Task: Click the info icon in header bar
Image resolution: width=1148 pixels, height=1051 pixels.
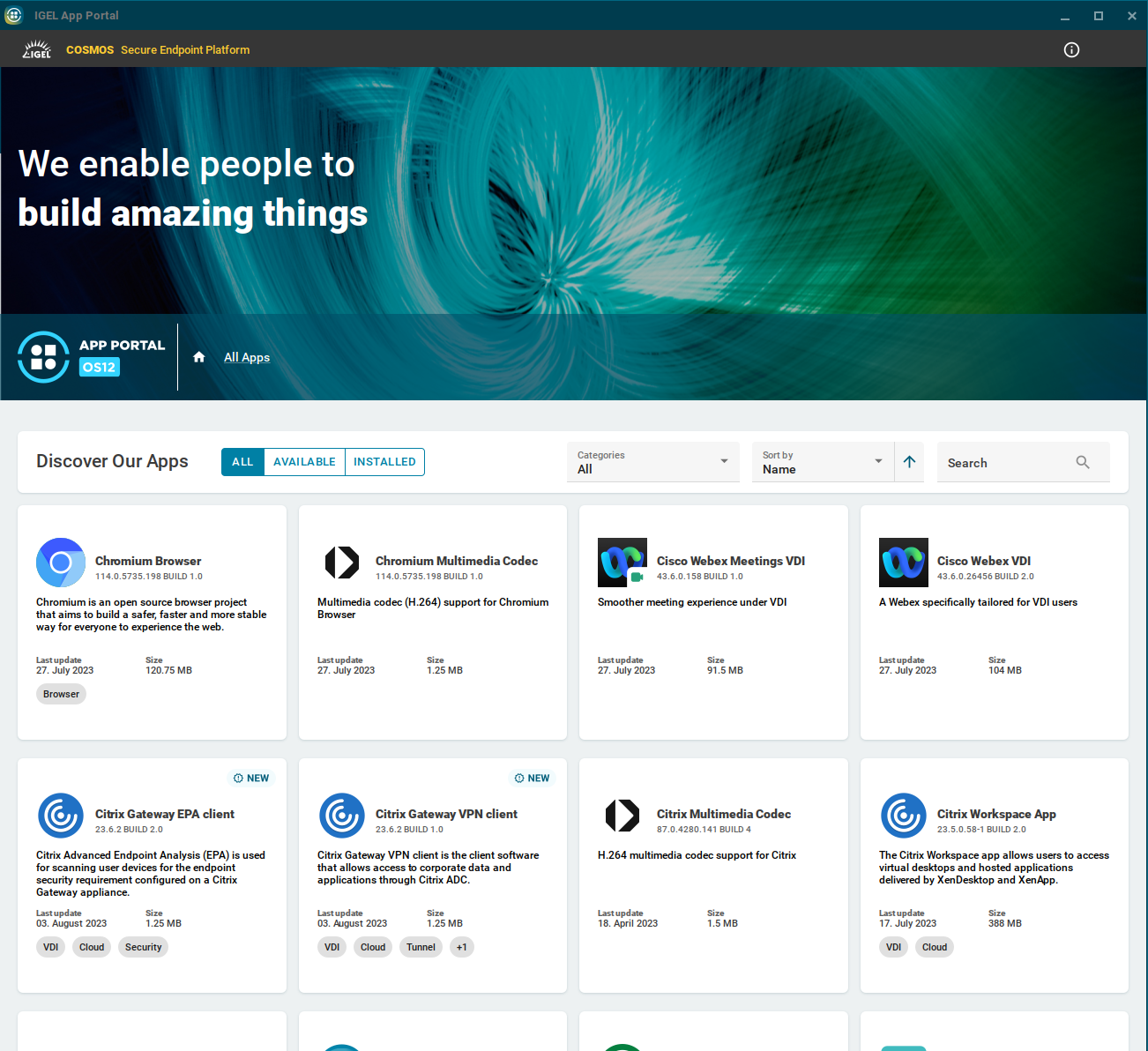Action: click(1071, 50)
